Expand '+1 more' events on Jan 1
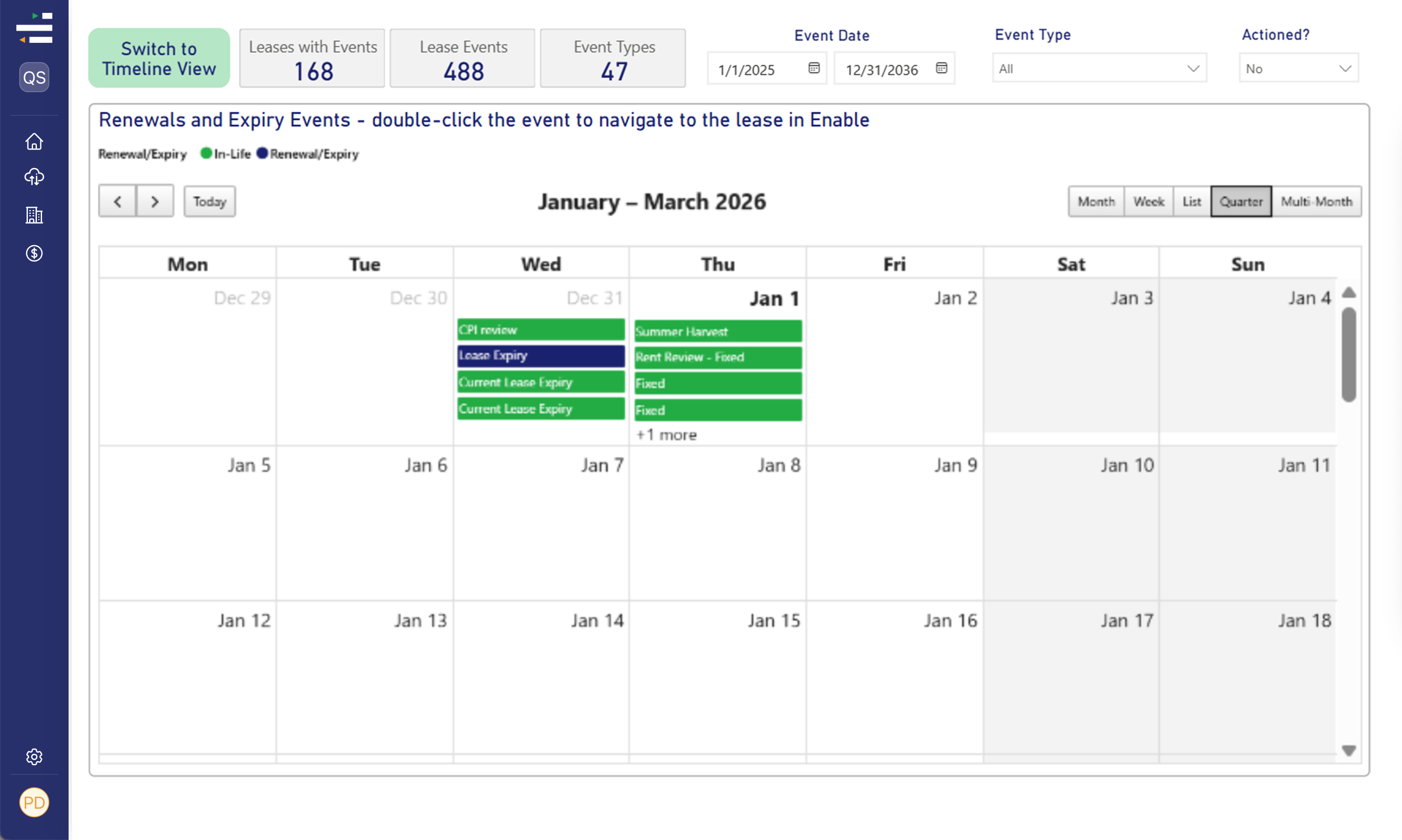Screen dimensions: 1402x840 point(666,435)
